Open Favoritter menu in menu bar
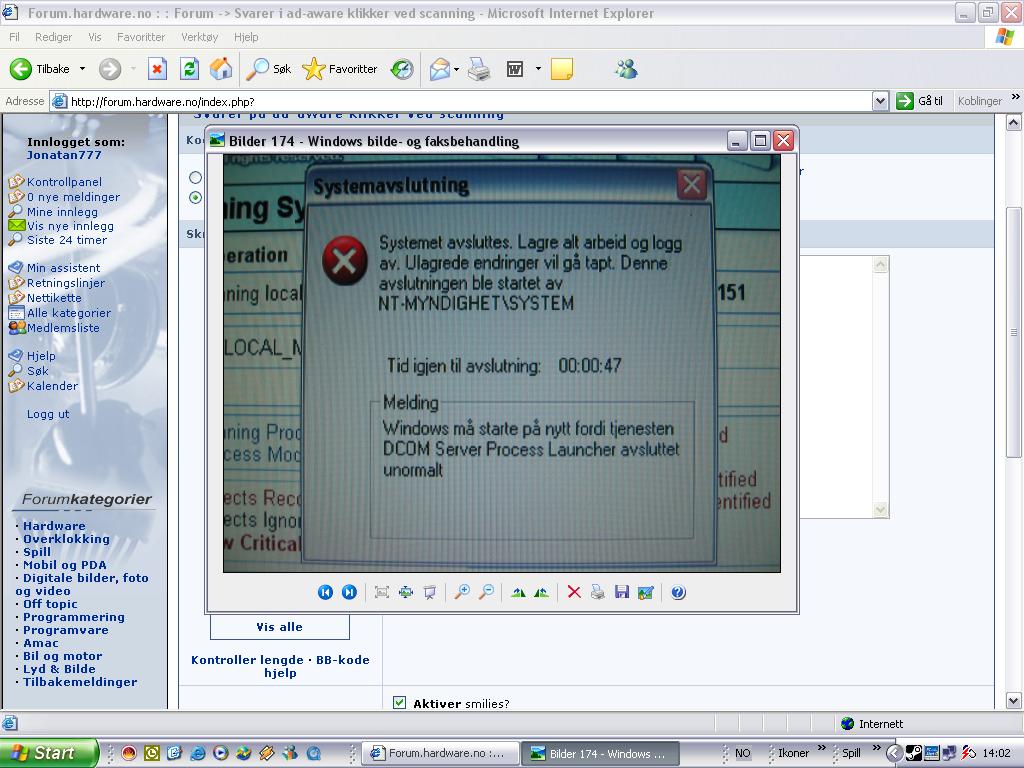 point(141,37)
